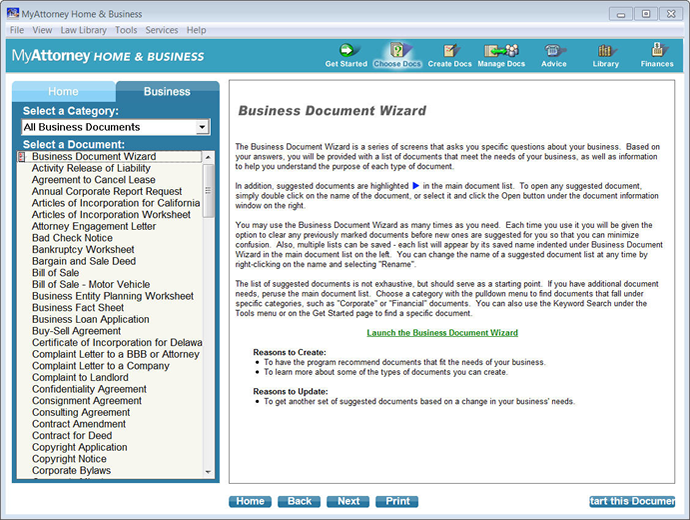Click the Home navigation button

tap(250, 501)
